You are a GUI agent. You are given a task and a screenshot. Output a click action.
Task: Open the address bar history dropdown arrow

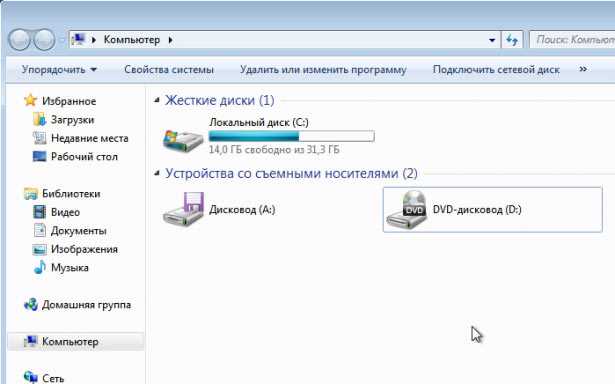[492, 40]
